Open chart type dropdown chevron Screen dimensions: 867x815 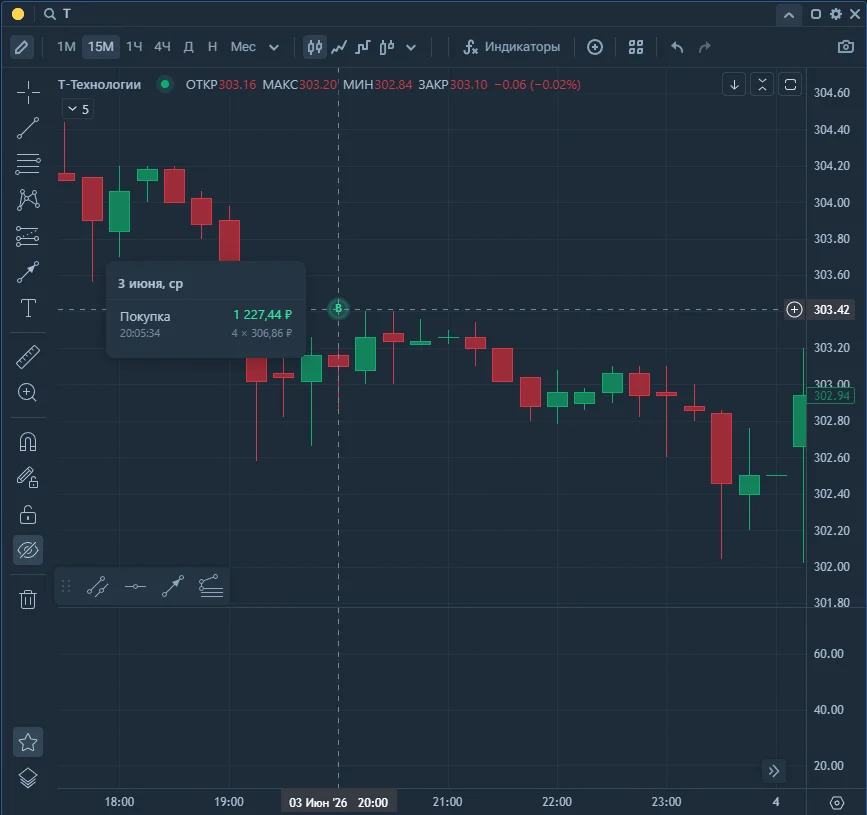click(411, 47)
